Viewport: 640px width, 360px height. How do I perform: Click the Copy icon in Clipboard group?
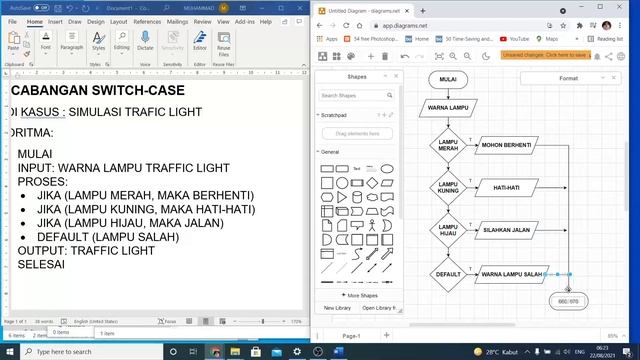(27, 44)
